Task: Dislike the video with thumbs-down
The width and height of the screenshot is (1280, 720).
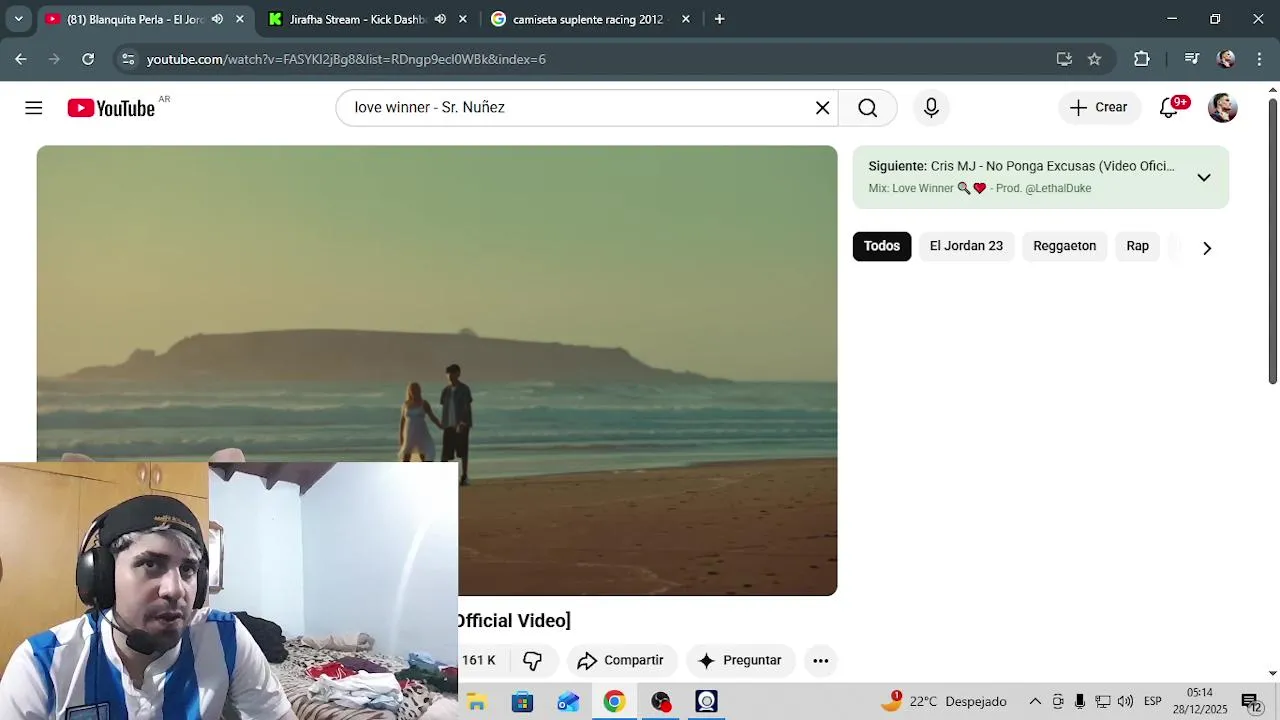Action: 532,660
